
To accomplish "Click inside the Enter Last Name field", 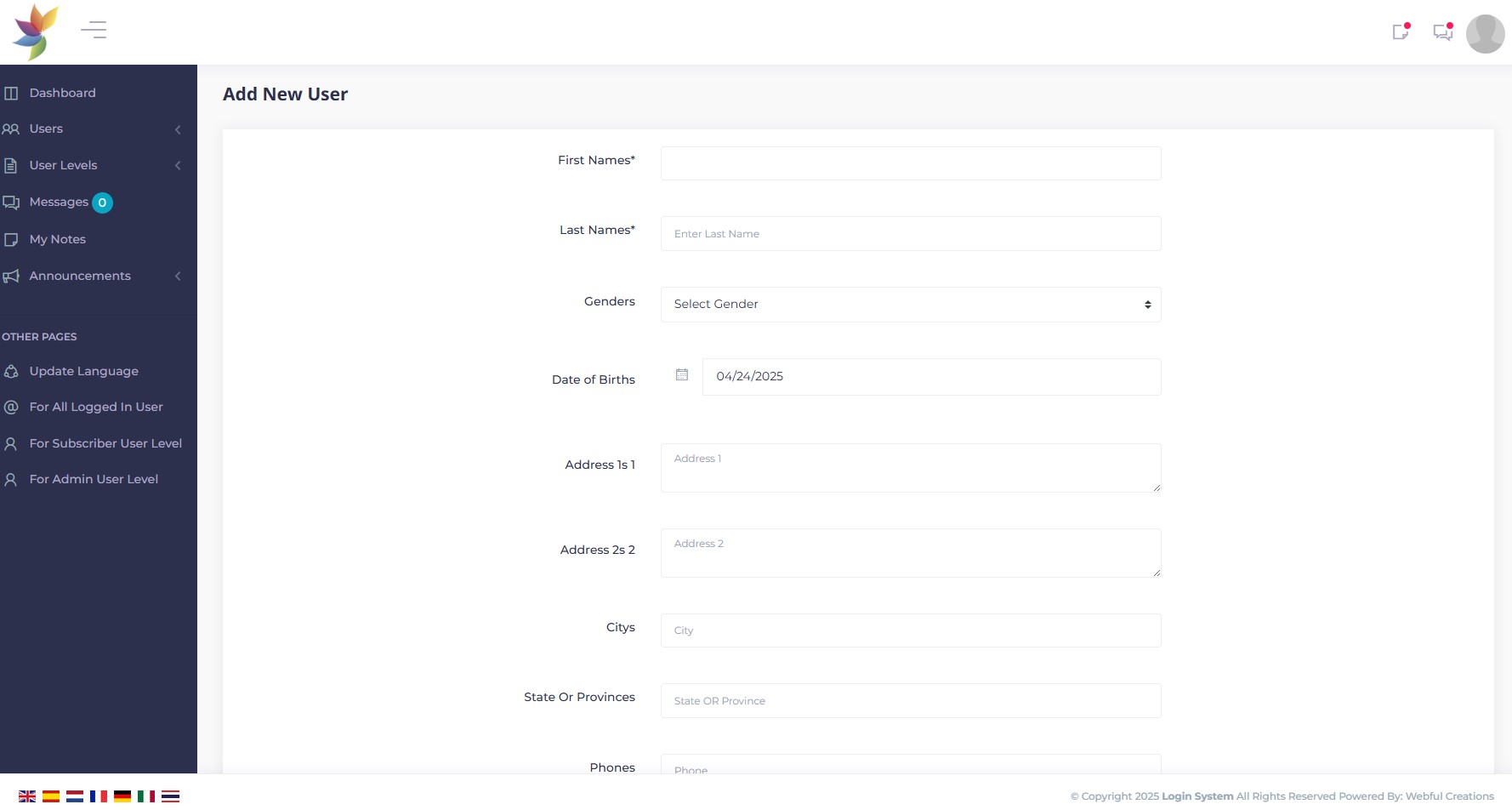I will 910,233.
